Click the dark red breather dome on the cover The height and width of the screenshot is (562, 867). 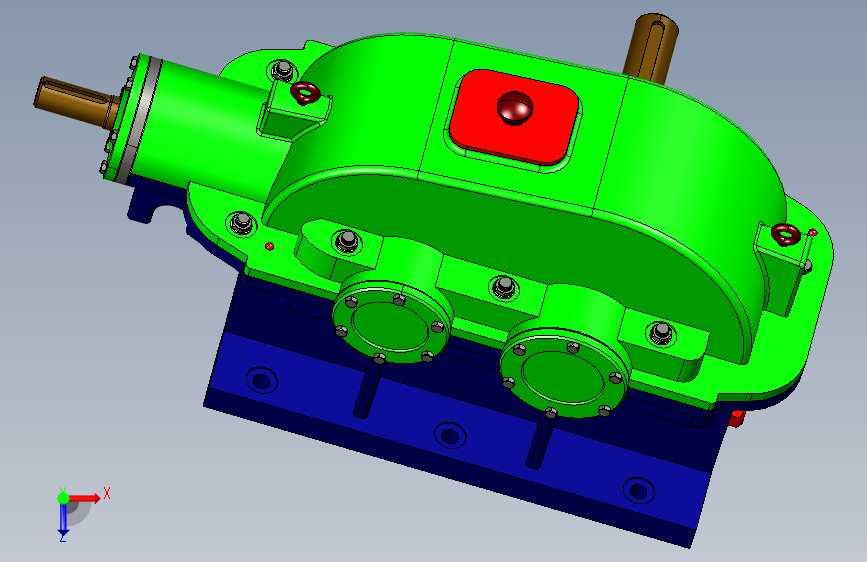pyautogui.click(x=515, y=108)
